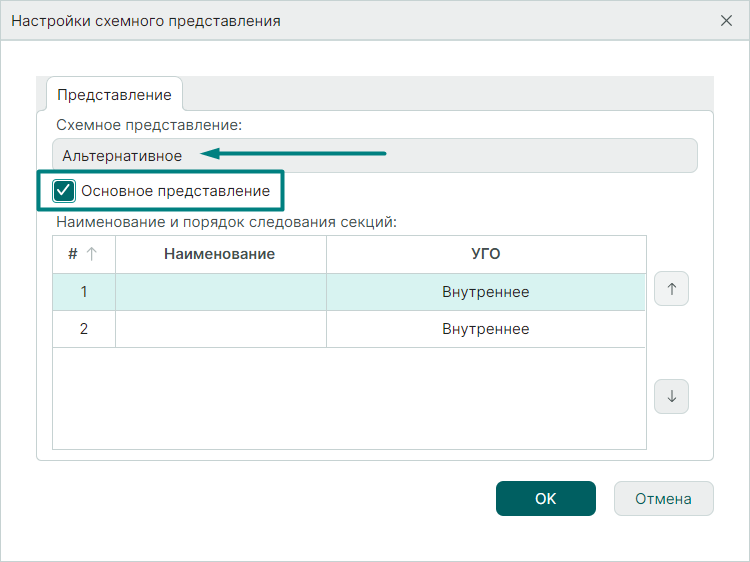
Task: Toggle the Основное представление checkbox
Action: [65, 190]
